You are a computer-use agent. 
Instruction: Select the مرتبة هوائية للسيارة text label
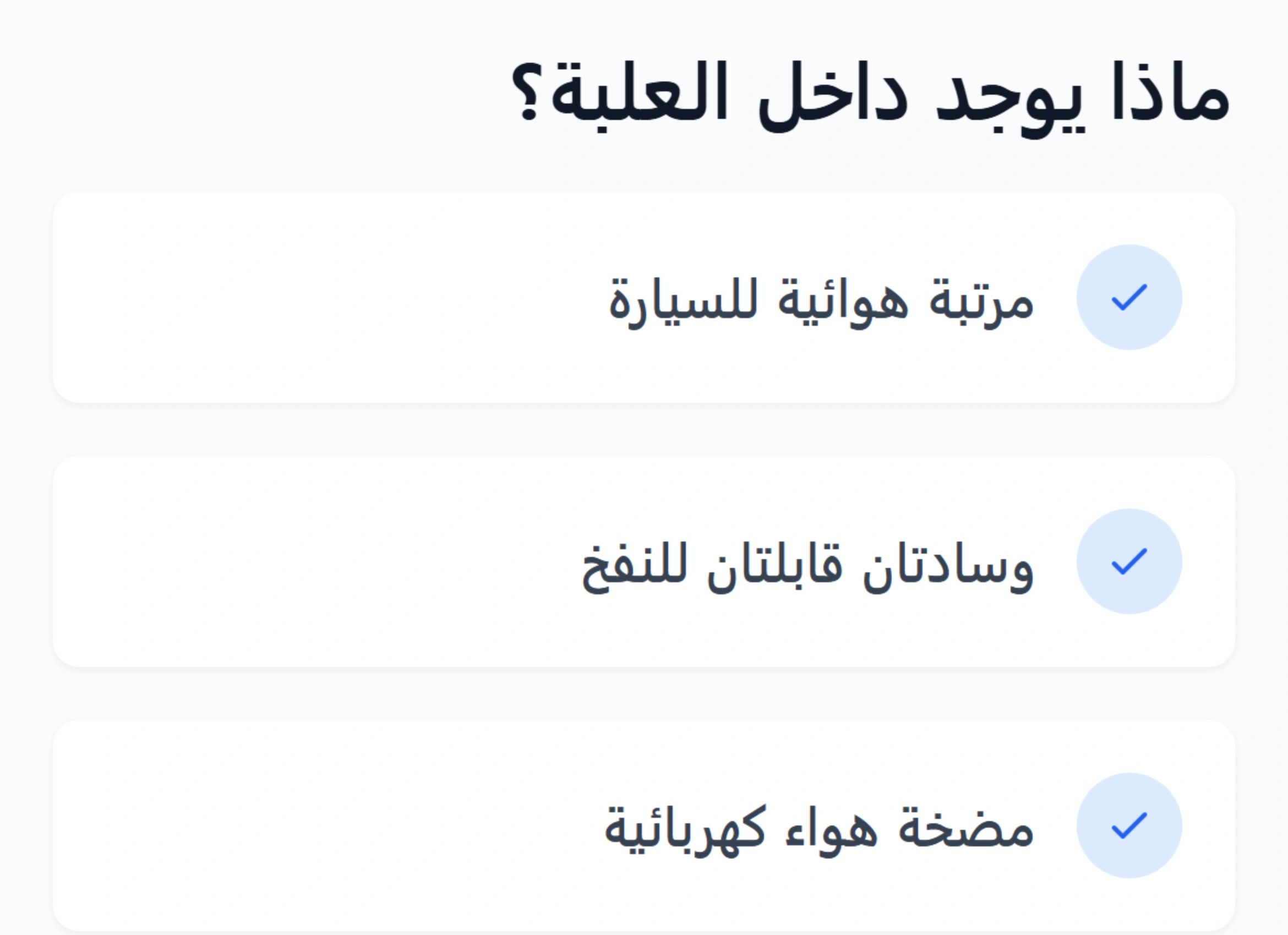coord(821,301)
